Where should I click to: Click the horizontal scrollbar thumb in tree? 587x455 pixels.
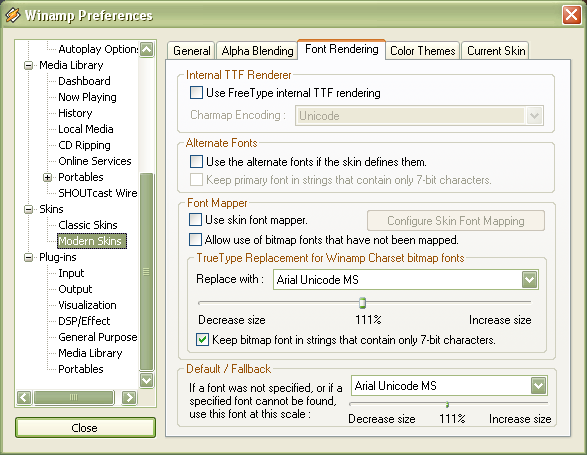(74, 397)
